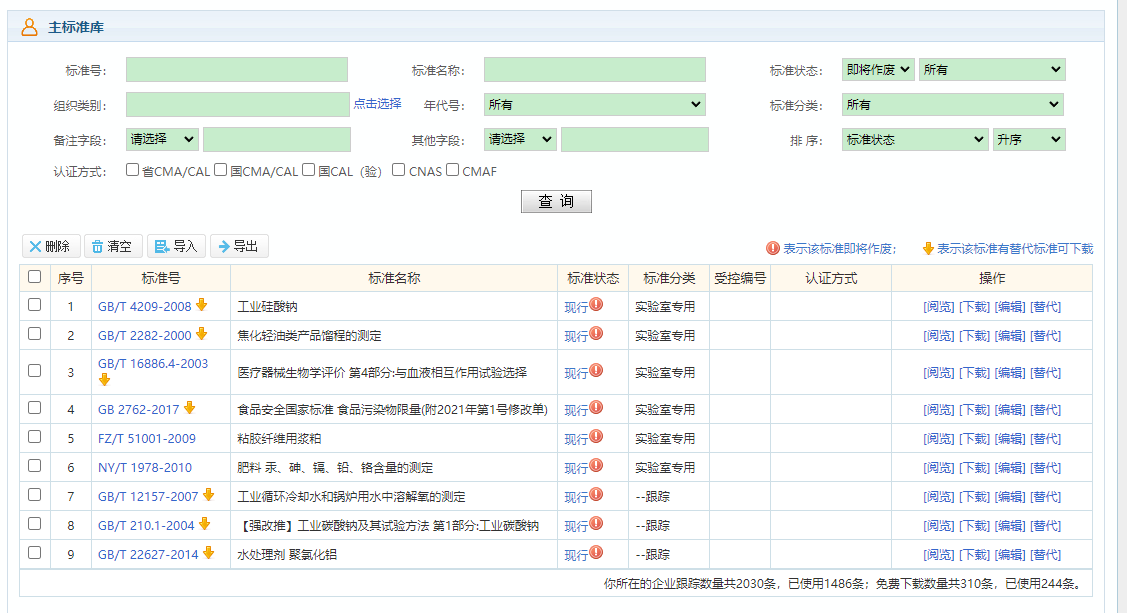Viewport: 1127px width, 613px height.
Task: Click the 认证方式 column header
Action: tap(831, 278)
